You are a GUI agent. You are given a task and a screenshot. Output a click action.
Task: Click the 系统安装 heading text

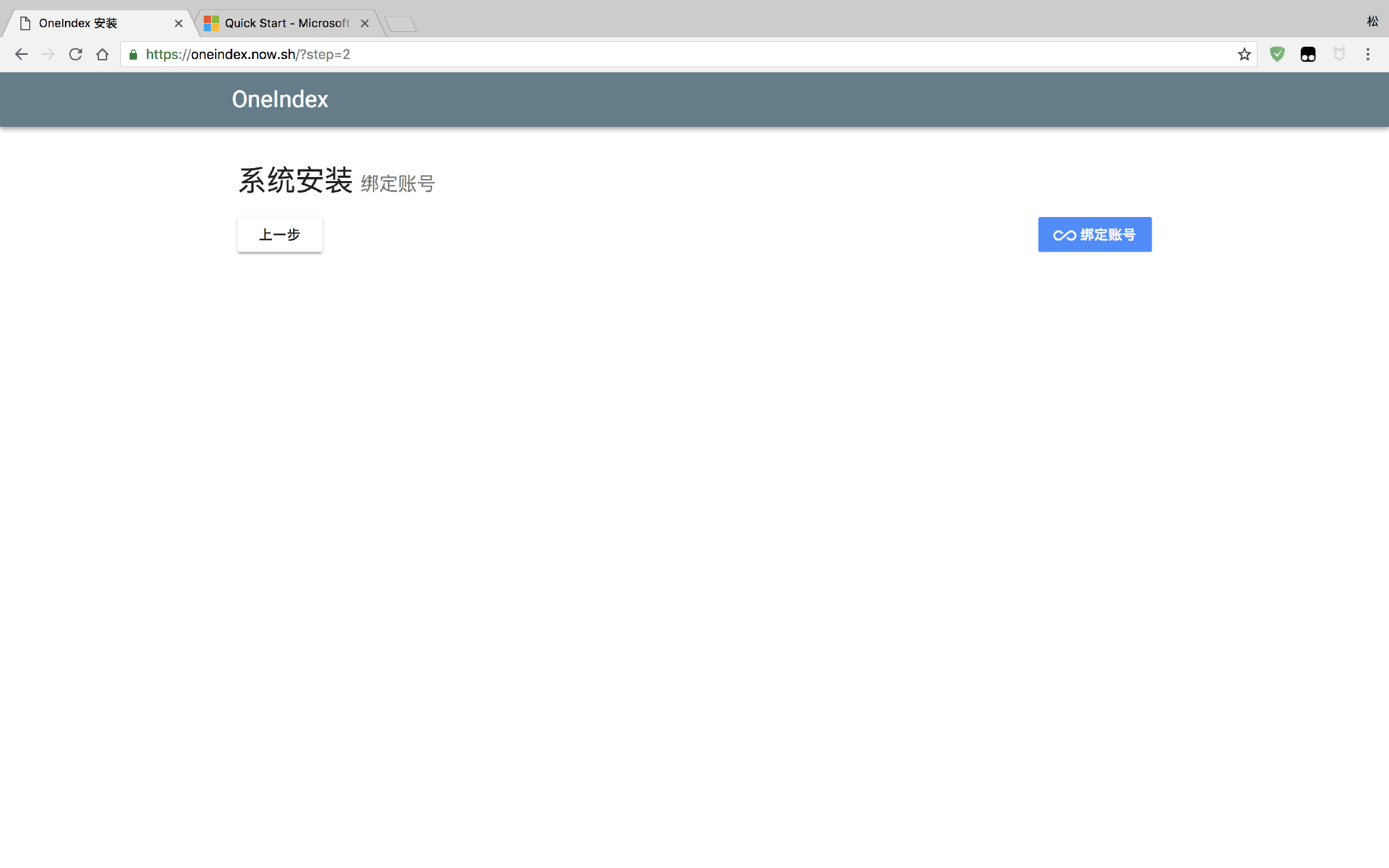click(296, 180)
